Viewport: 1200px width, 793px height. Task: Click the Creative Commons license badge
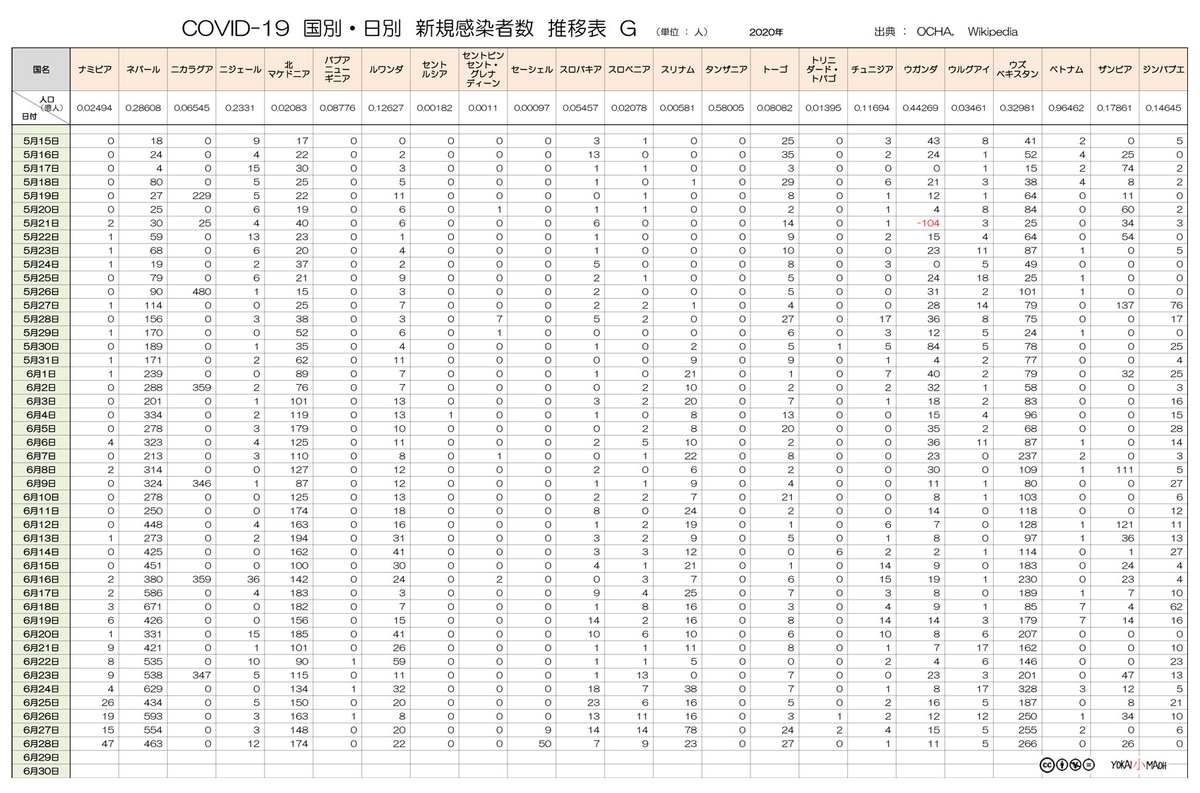click(x=1067, y=765)
